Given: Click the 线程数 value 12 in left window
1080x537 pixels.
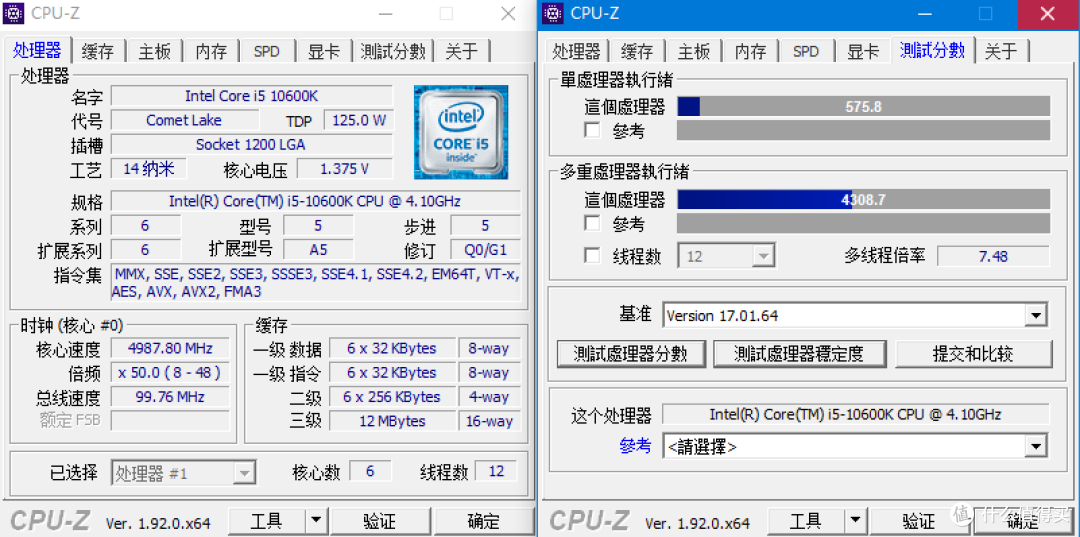Looking at the screenshot, I should 496,472.
